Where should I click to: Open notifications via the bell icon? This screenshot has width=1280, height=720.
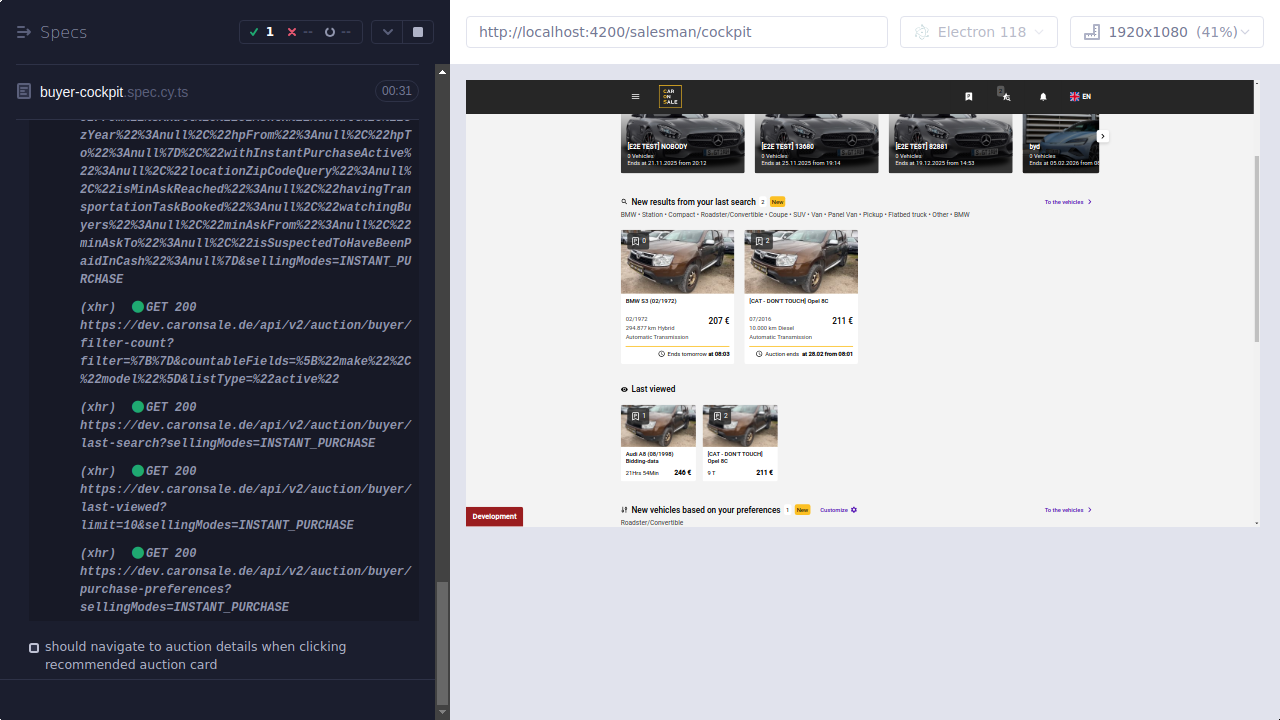click(x=1042, y=97)
